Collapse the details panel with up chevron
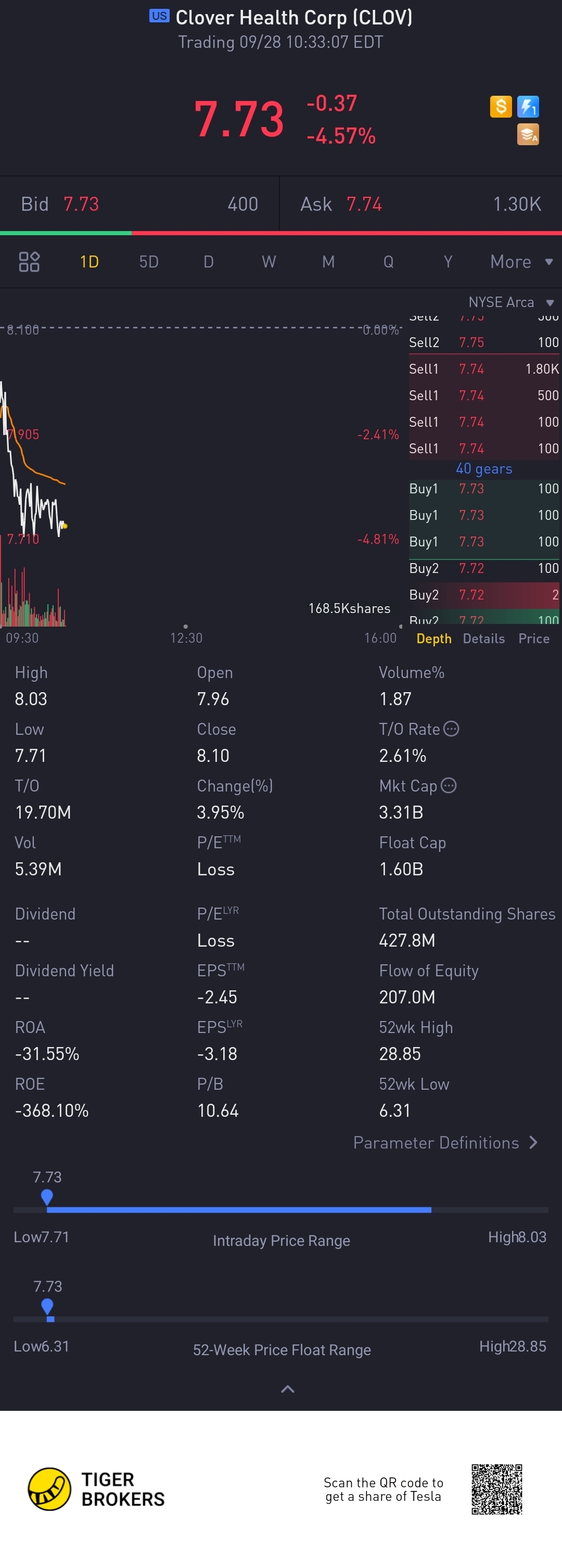The width and height of the screenshot is (562, 1568). (287, 1389)
